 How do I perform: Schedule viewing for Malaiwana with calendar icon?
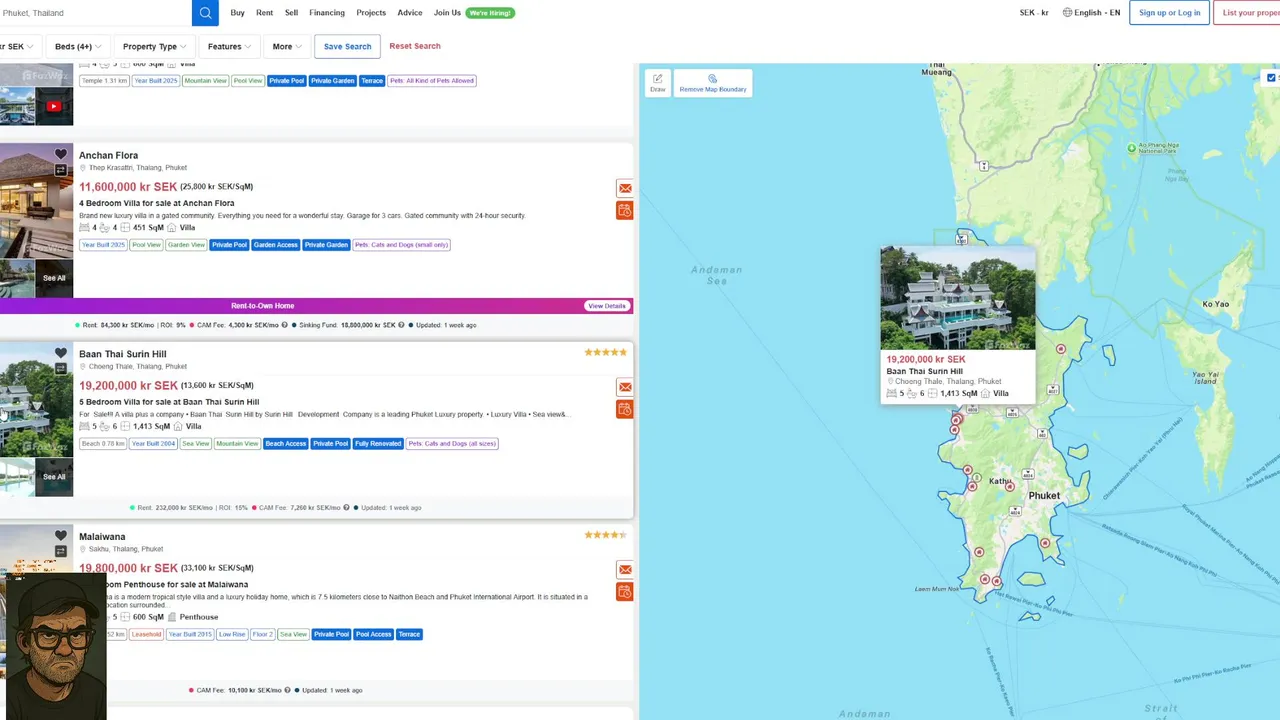click(x=625, y=592)
